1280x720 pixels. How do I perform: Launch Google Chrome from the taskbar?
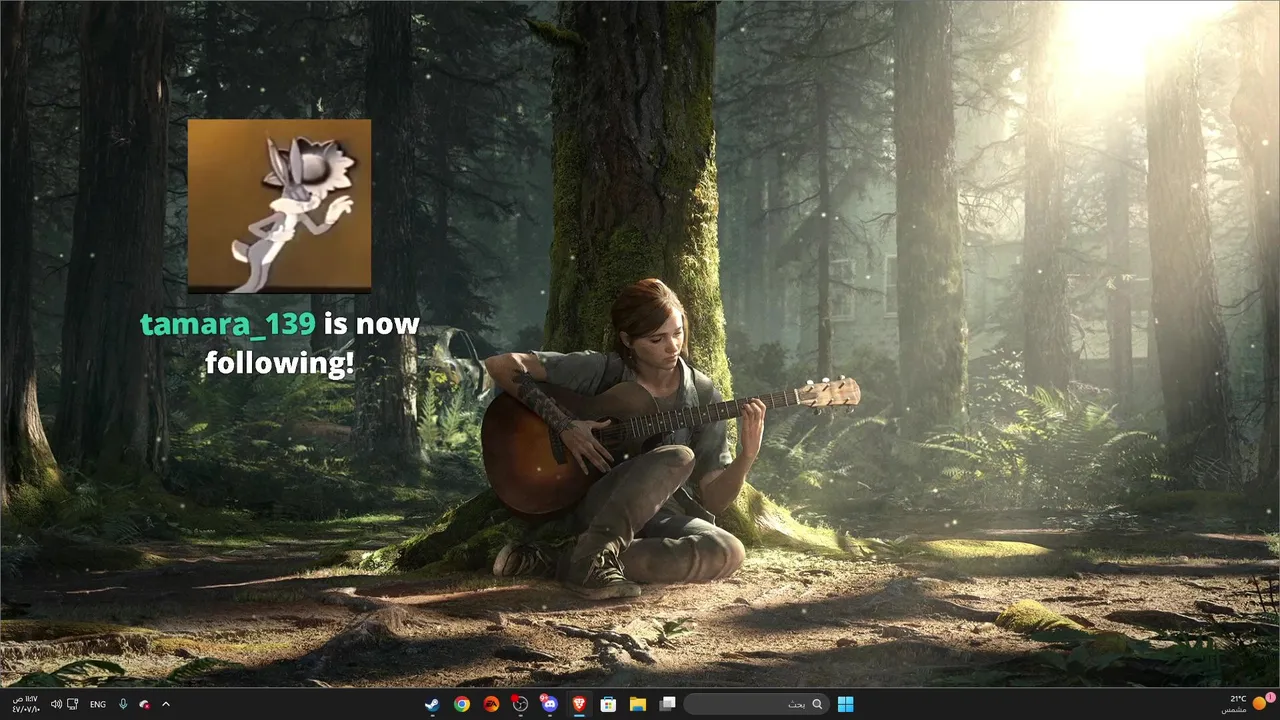pyautogui.click(x=461, y=704)
